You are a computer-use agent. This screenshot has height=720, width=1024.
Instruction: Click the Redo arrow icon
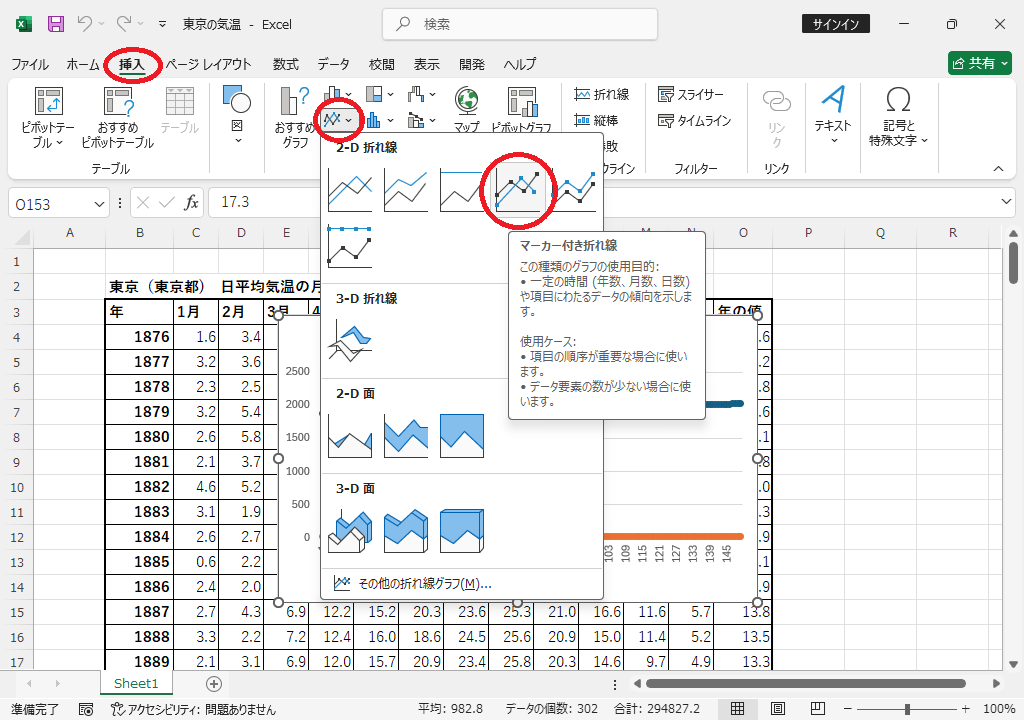123,24
